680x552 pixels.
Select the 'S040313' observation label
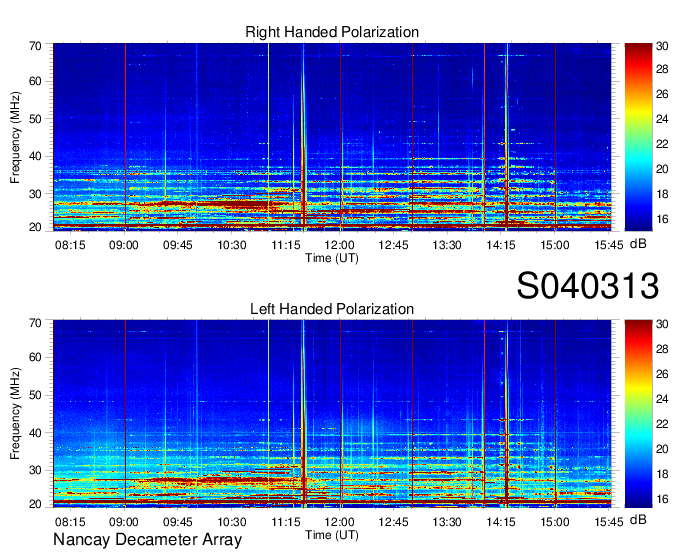point(588,286)
